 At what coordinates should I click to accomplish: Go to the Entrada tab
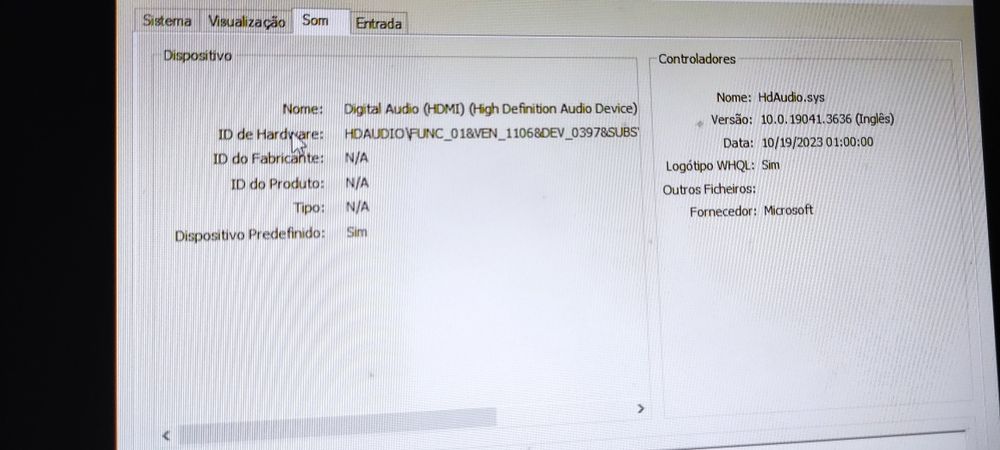pos(379,24)
